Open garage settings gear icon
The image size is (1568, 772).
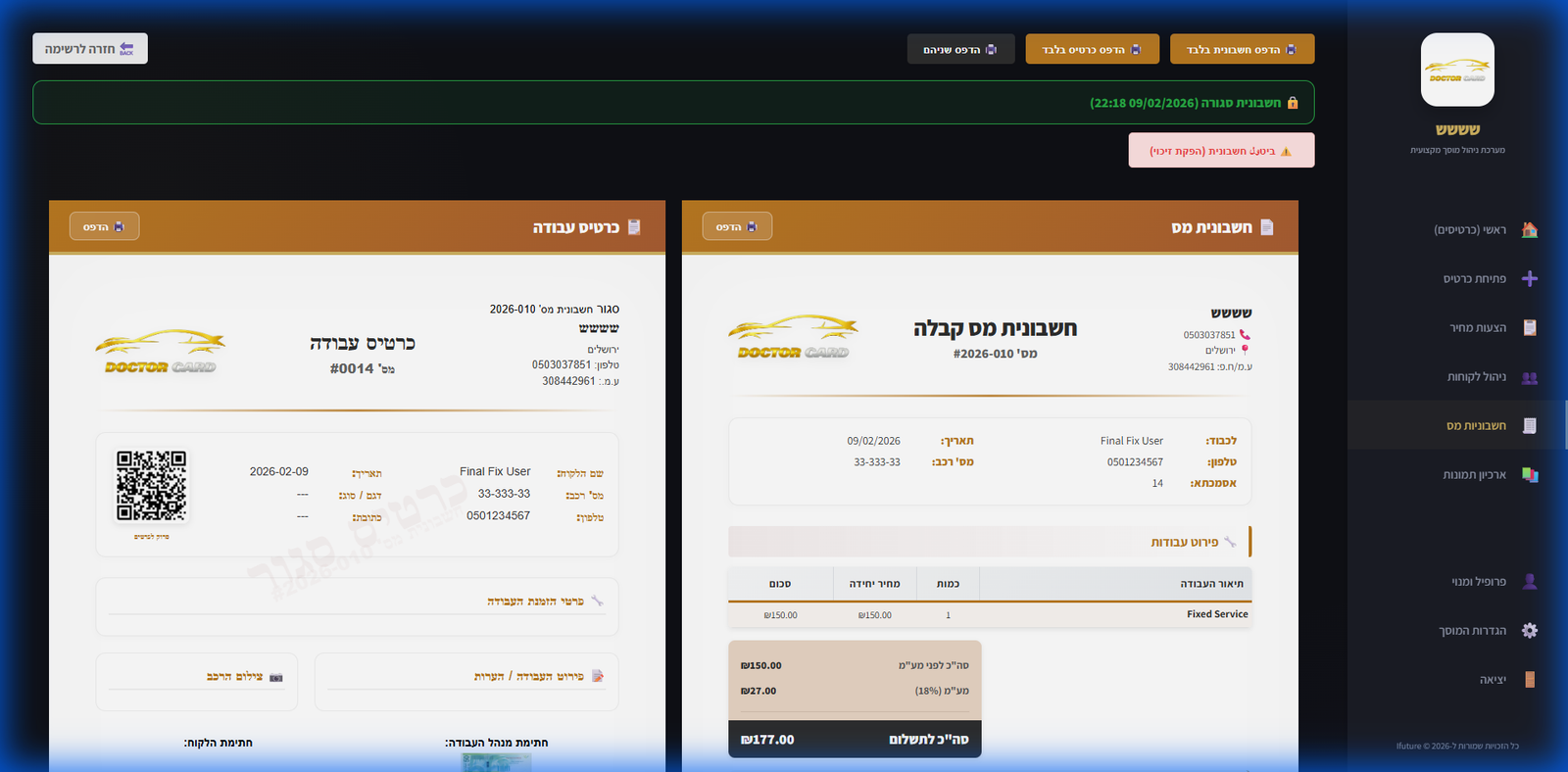pyautogui.click(x=1529, y=630)
